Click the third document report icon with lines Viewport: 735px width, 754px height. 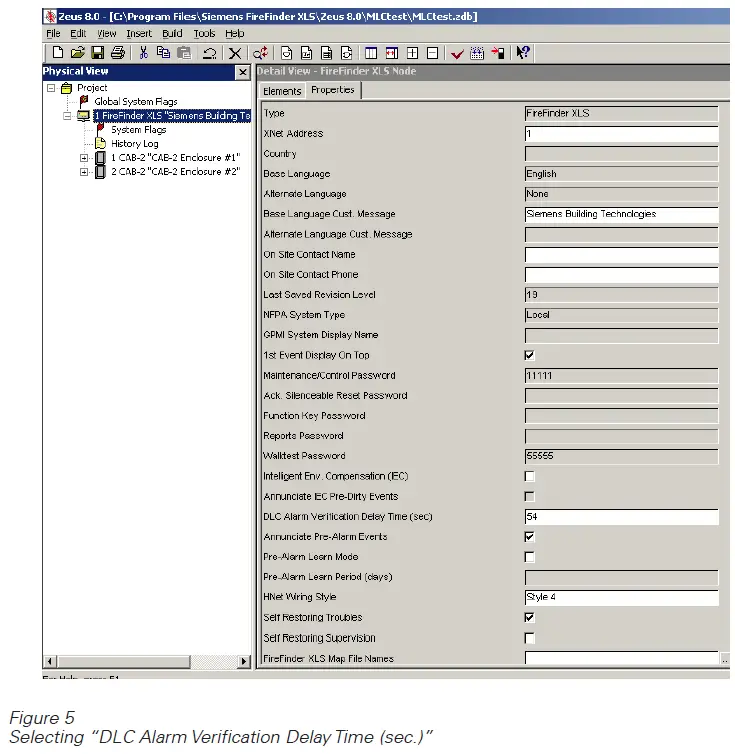pyautogui.click(x=327, y=52)
